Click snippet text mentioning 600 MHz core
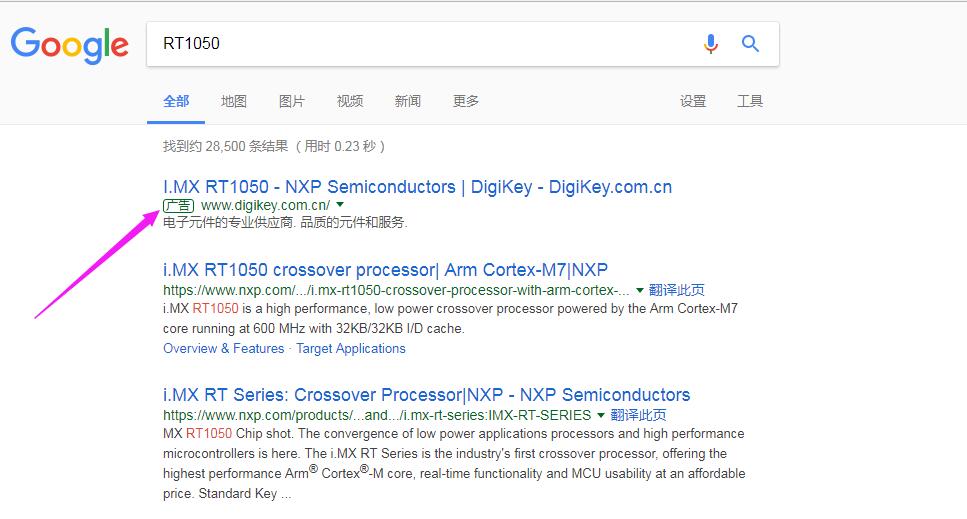This screenshot has height=519, width=967. tap(450, 318)
